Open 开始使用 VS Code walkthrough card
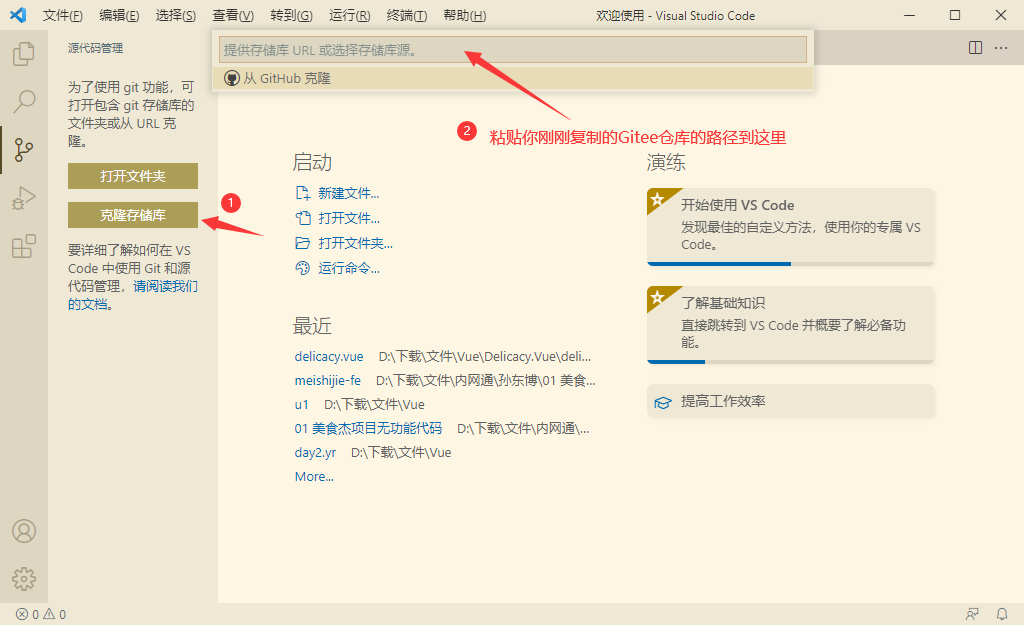 790,227
